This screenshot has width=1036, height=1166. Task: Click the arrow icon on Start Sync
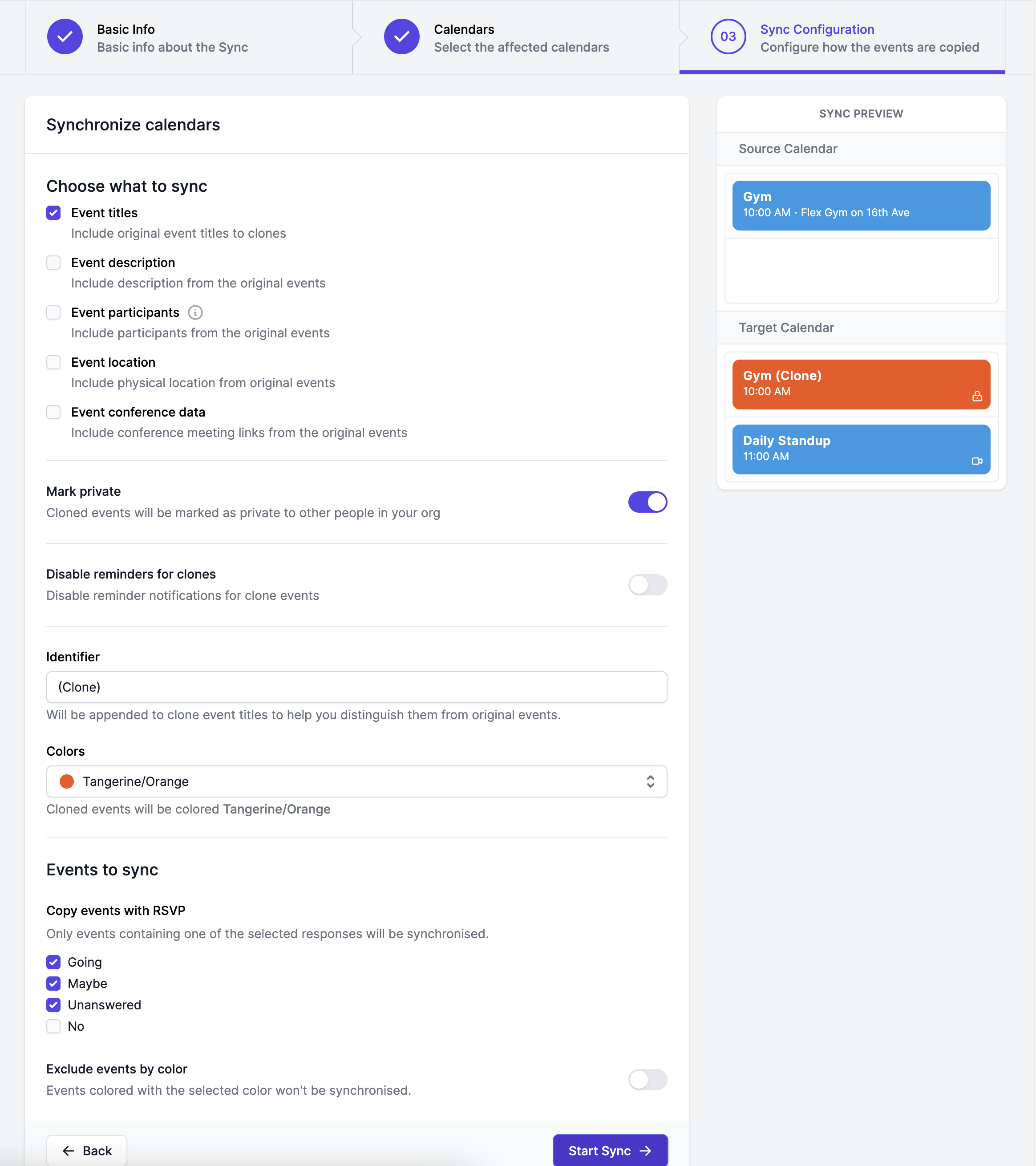click(645, 1151)
